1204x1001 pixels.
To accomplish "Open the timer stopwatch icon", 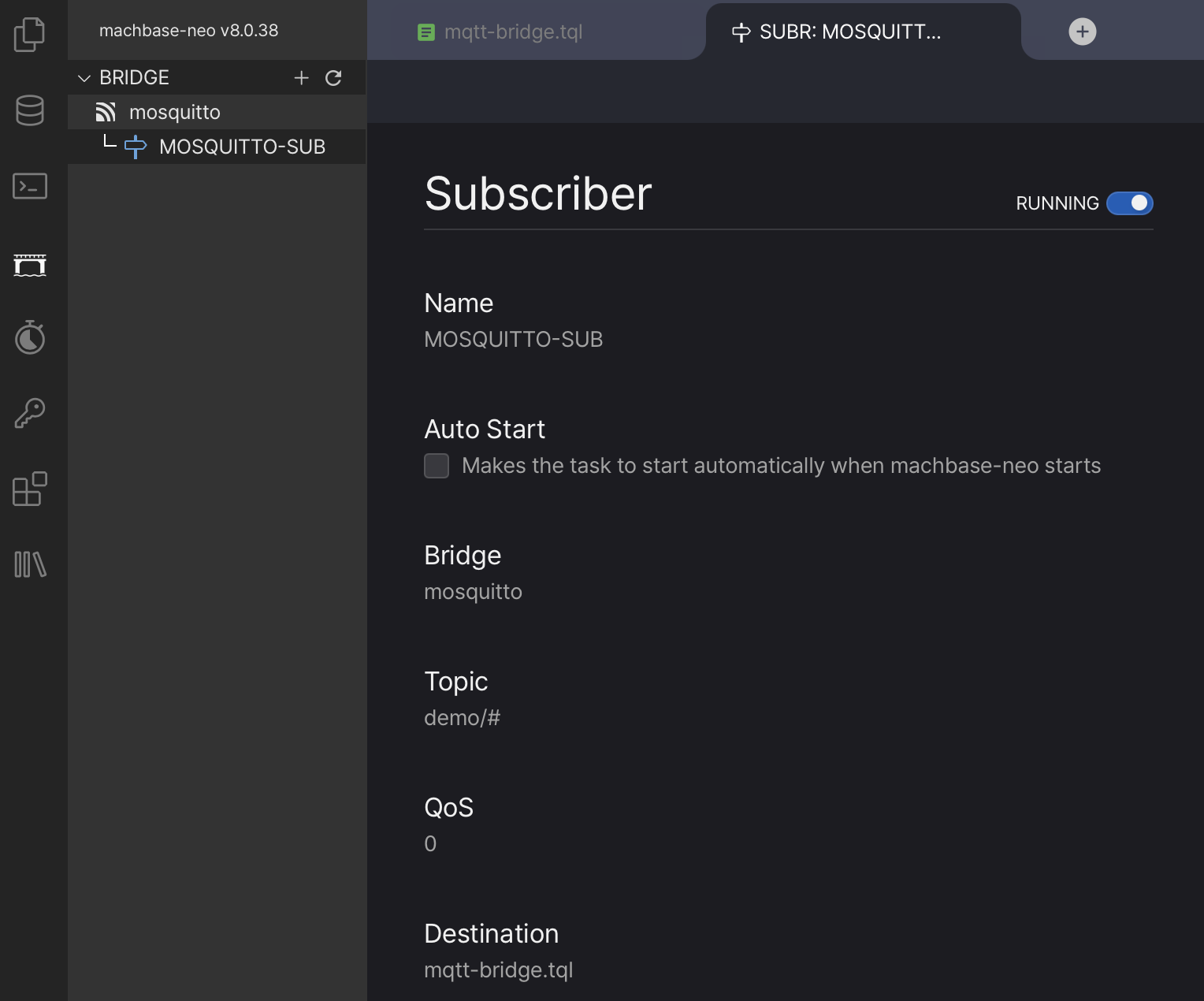I will point(30,337).
